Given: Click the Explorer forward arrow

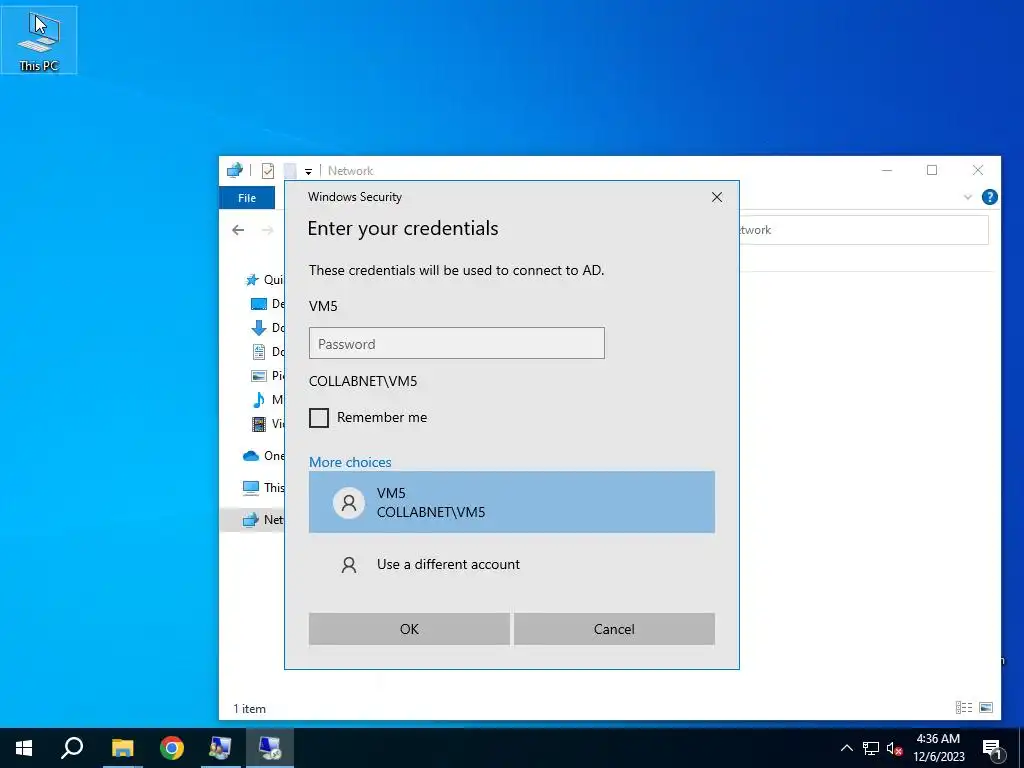Looking at the screenshot, I should tap(267, 230).
